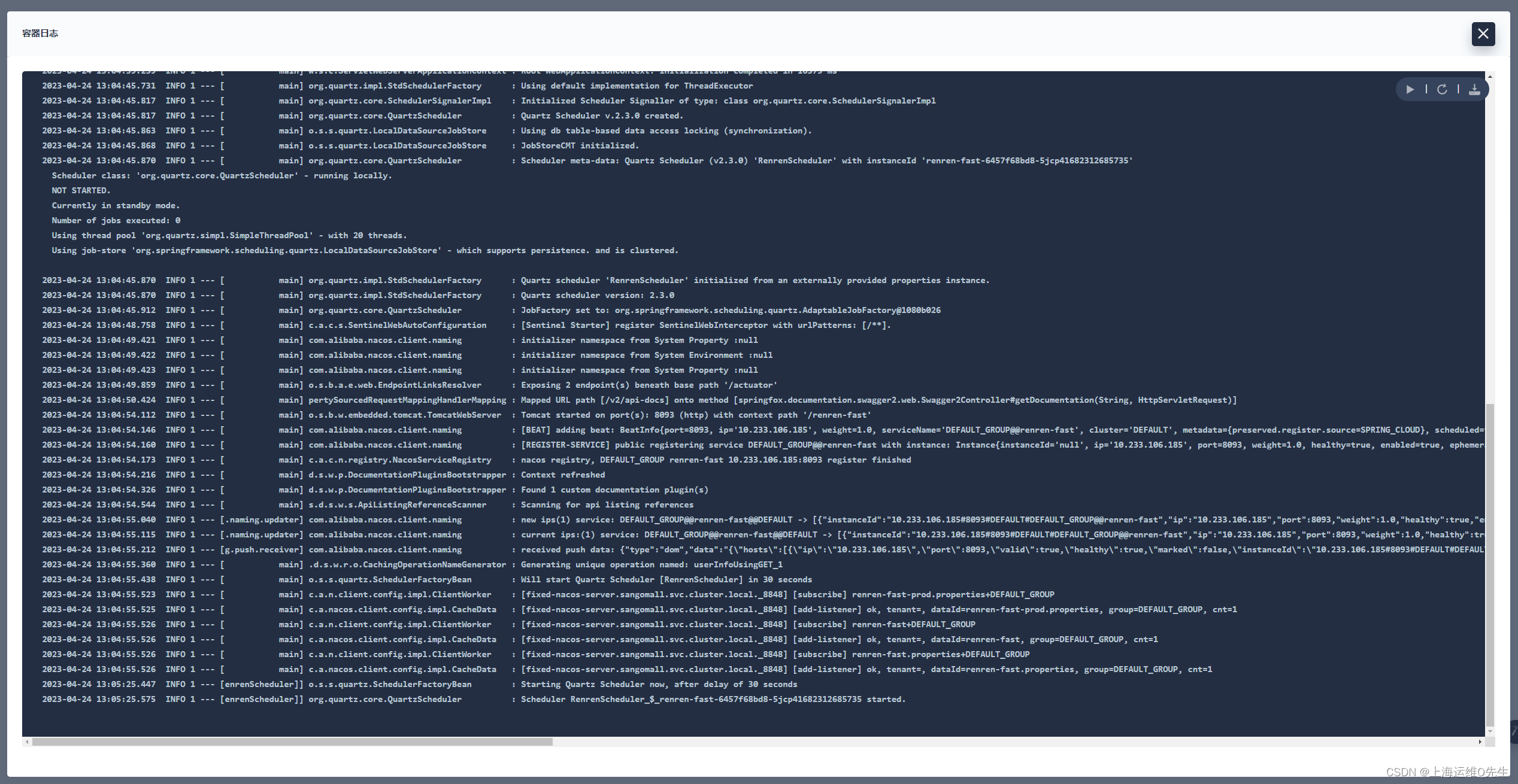Click 'Quartz scheduler version: 2.3.0' message

pos(598,295)
